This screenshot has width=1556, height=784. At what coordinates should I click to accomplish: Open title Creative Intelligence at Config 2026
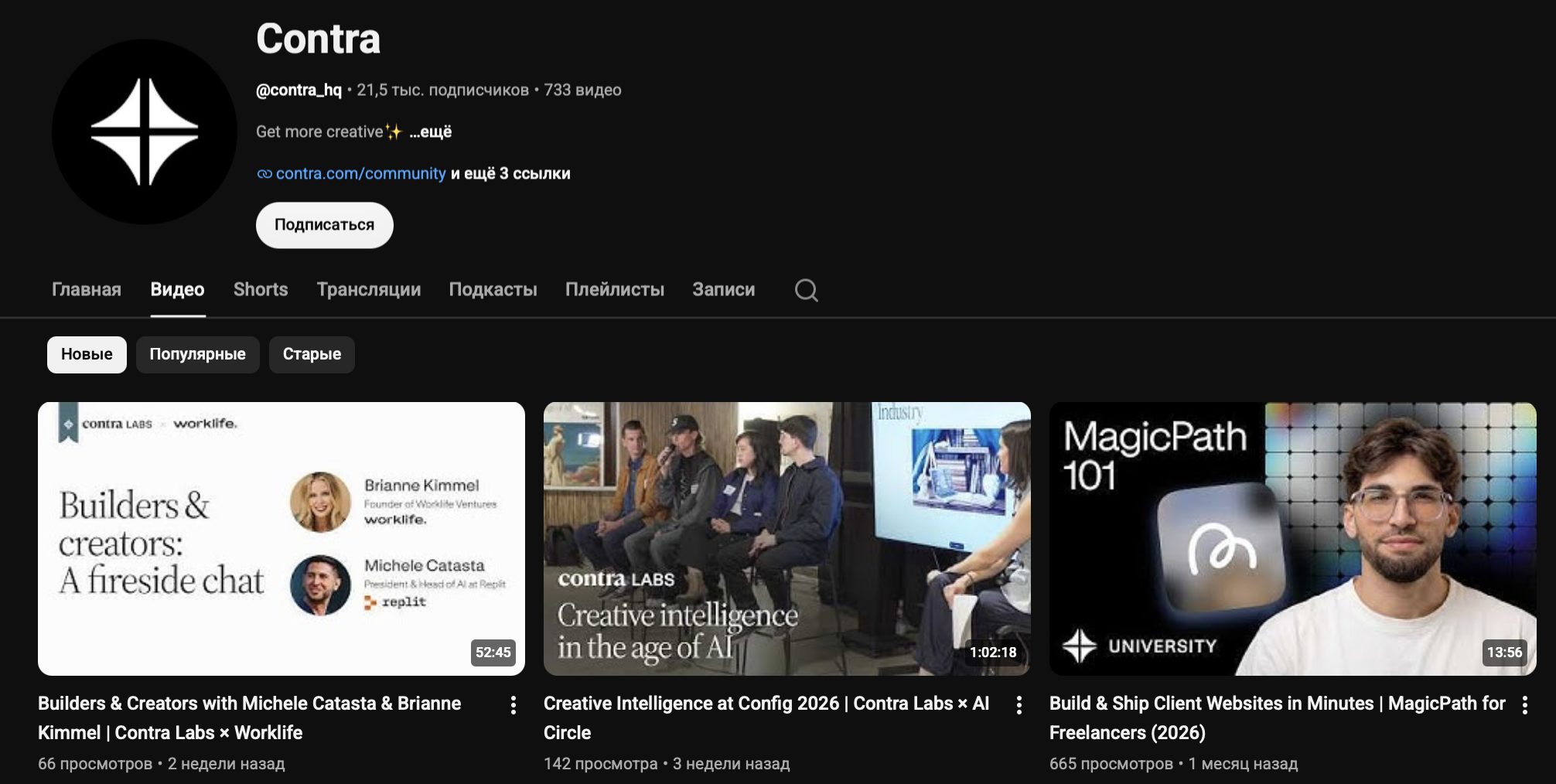point(766,718)
